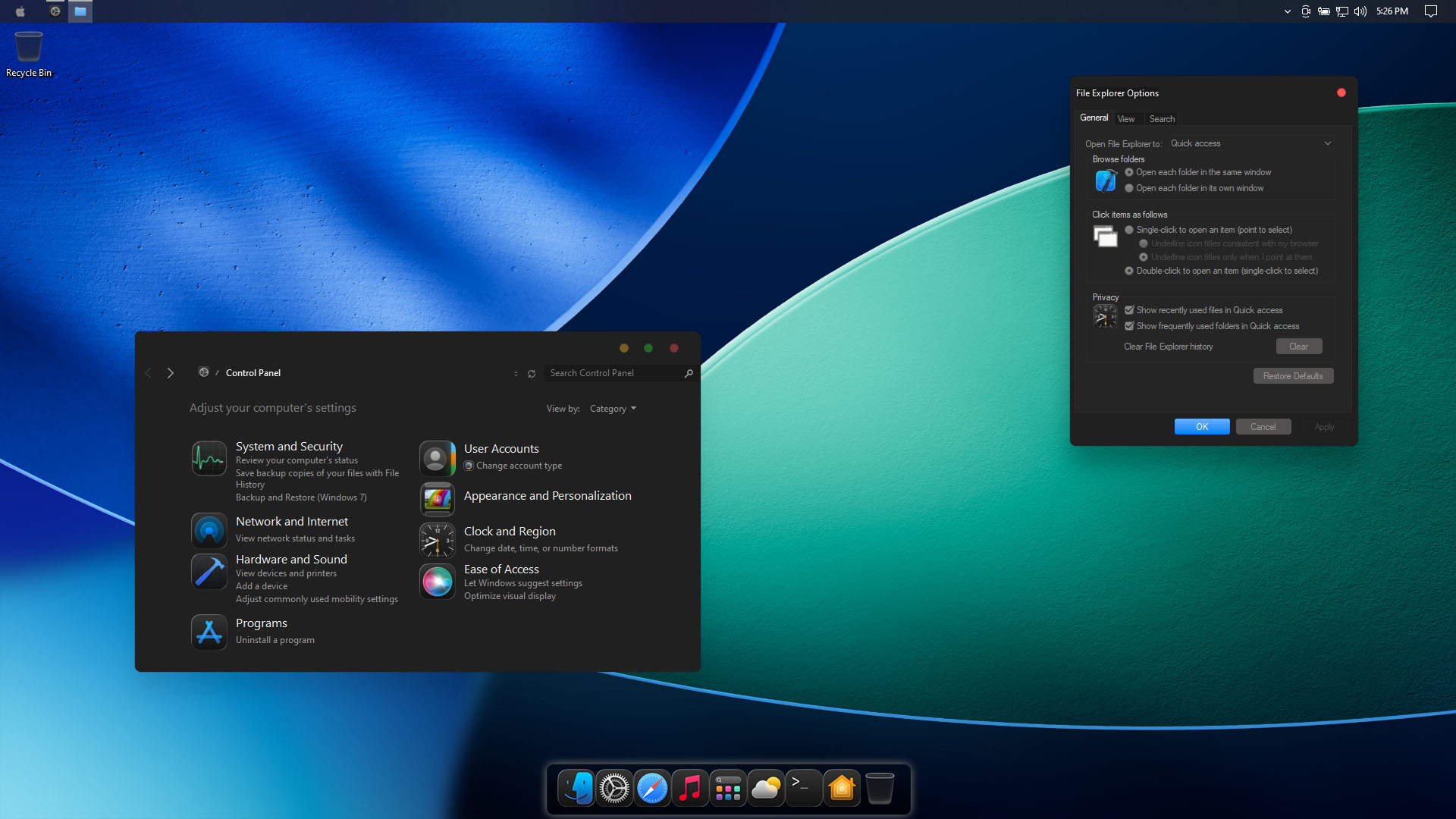Viewport: 1456px width, 819px height.
Task: Open the Terminal icon in the dock
Action: point(803,788)
